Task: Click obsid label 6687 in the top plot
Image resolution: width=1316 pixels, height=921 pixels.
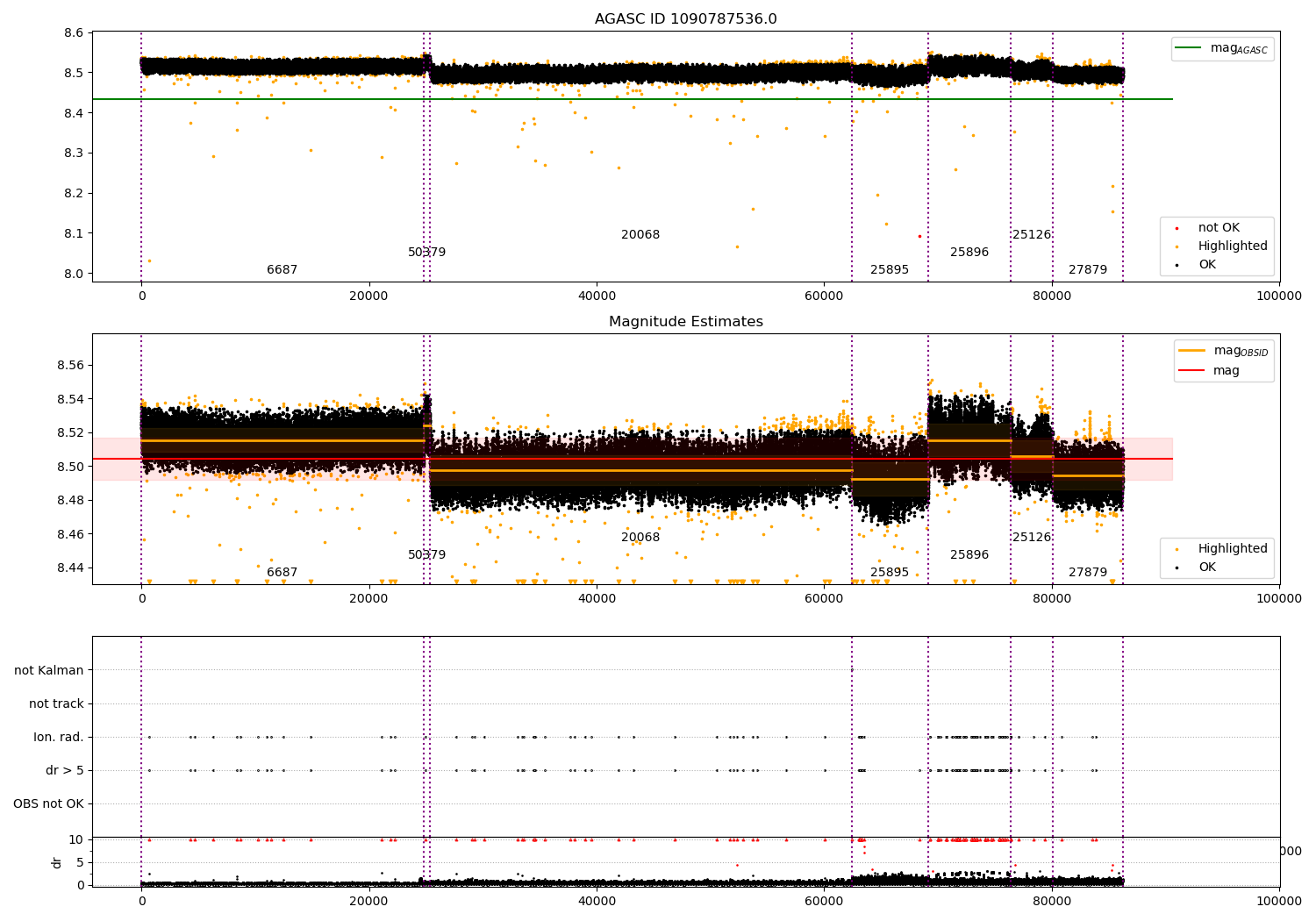Action: click(x=283, y=270)
